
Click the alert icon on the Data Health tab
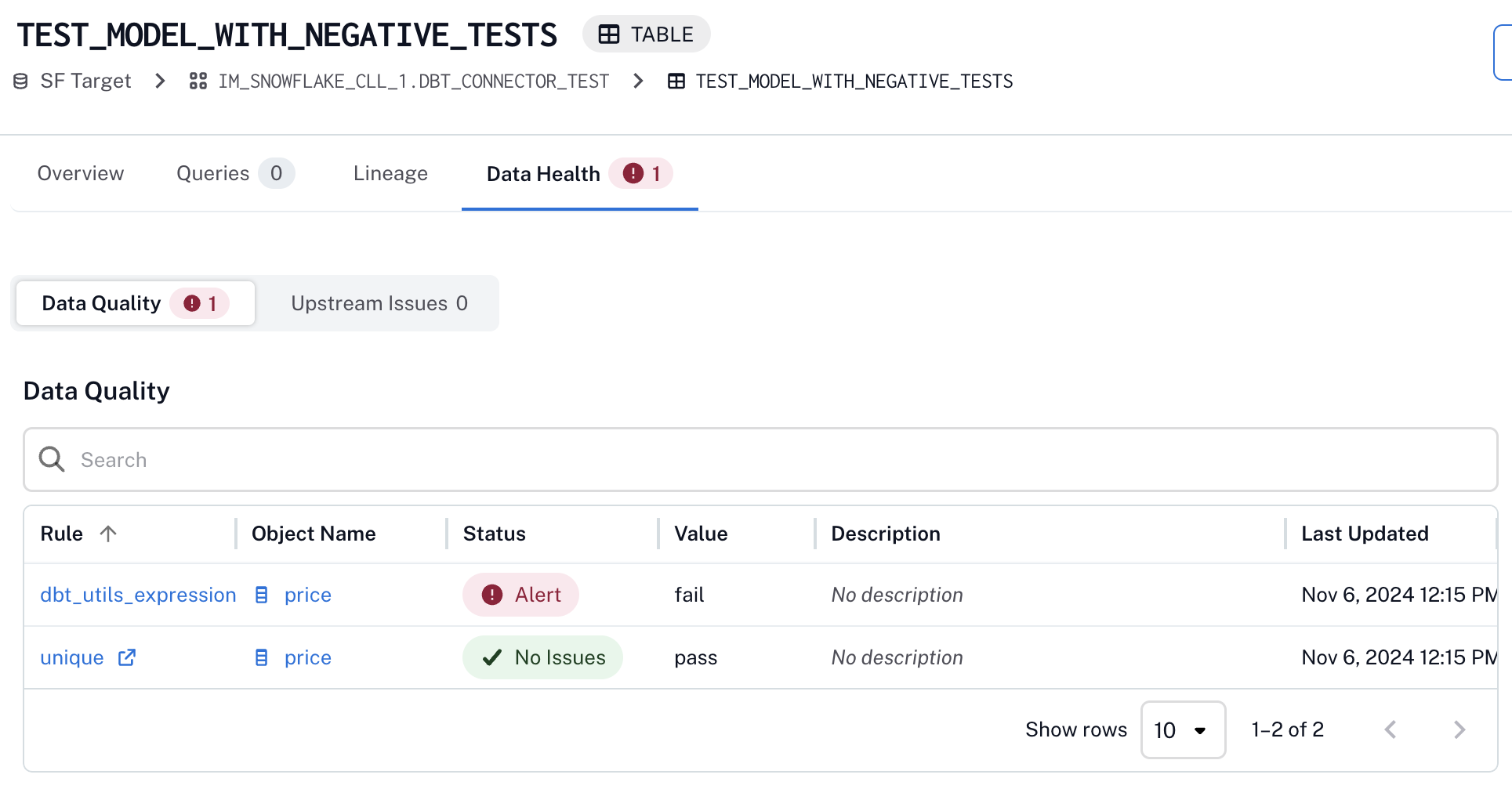pos(633,173)
